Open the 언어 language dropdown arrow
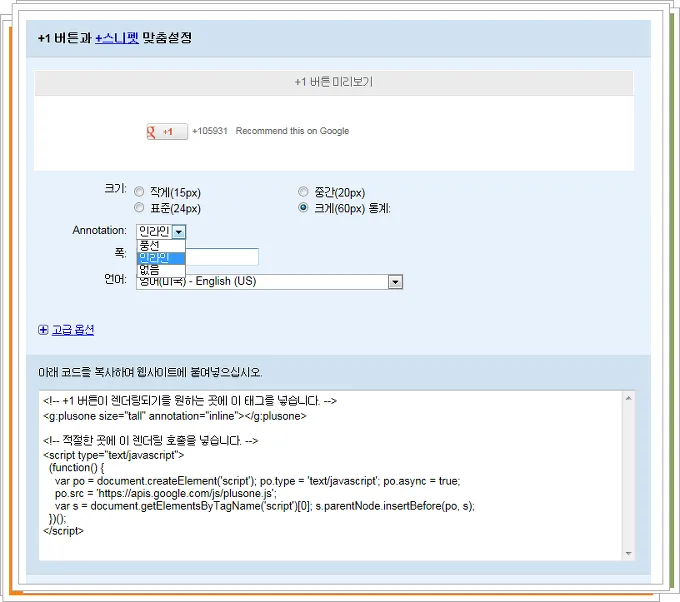 tap(395, 282)
